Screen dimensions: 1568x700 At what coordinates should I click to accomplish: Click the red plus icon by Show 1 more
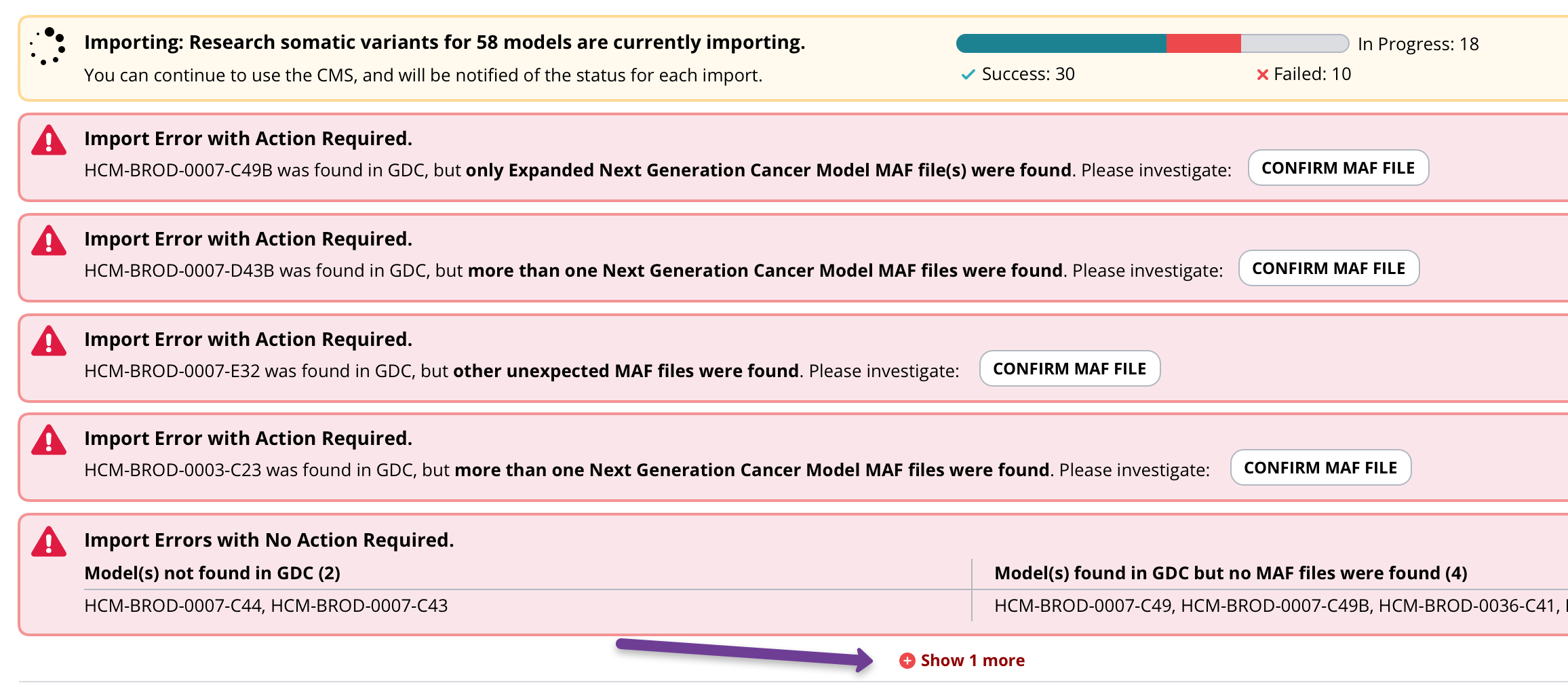907,661
